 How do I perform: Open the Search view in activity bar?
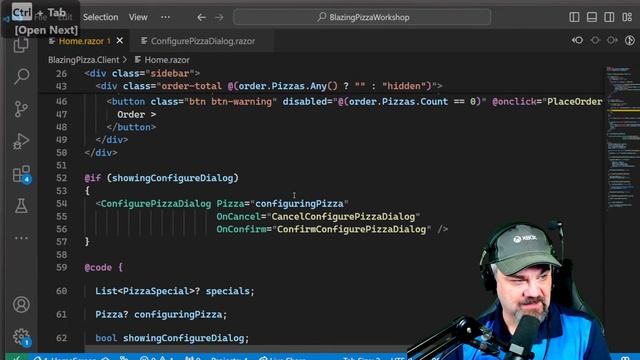coord(21,76)
